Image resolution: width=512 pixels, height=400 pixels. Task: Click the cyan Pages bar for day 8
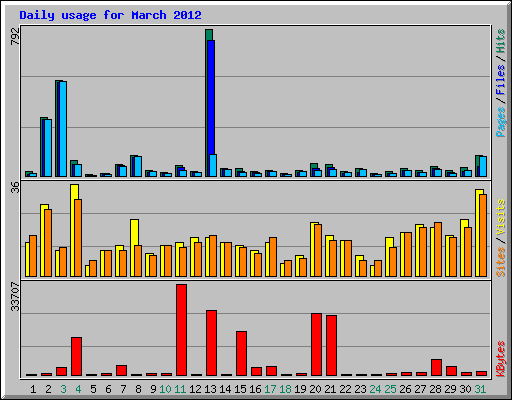pos(138,166)
